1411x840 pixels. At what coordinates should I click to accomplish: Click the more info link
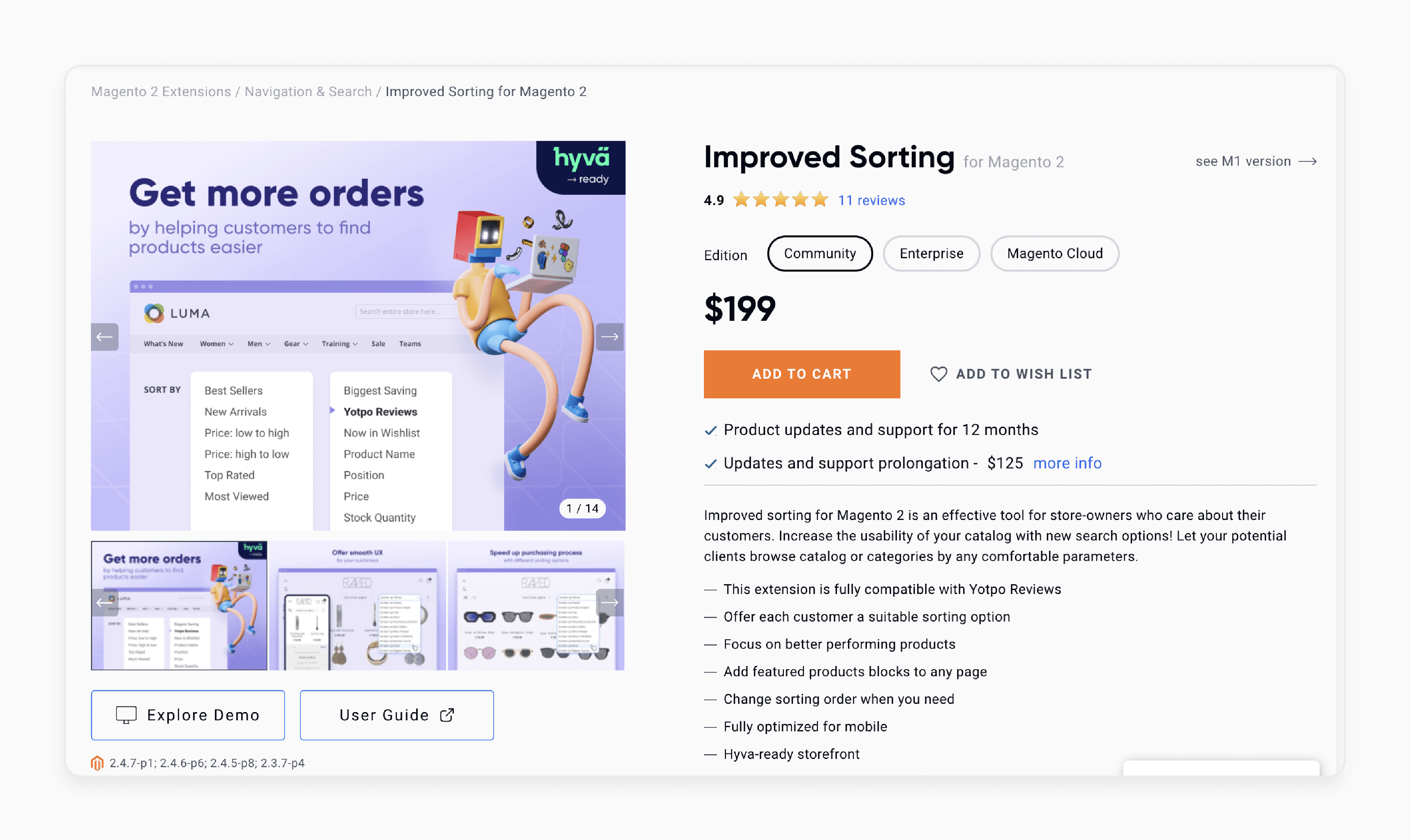(x=1068, y=463)
